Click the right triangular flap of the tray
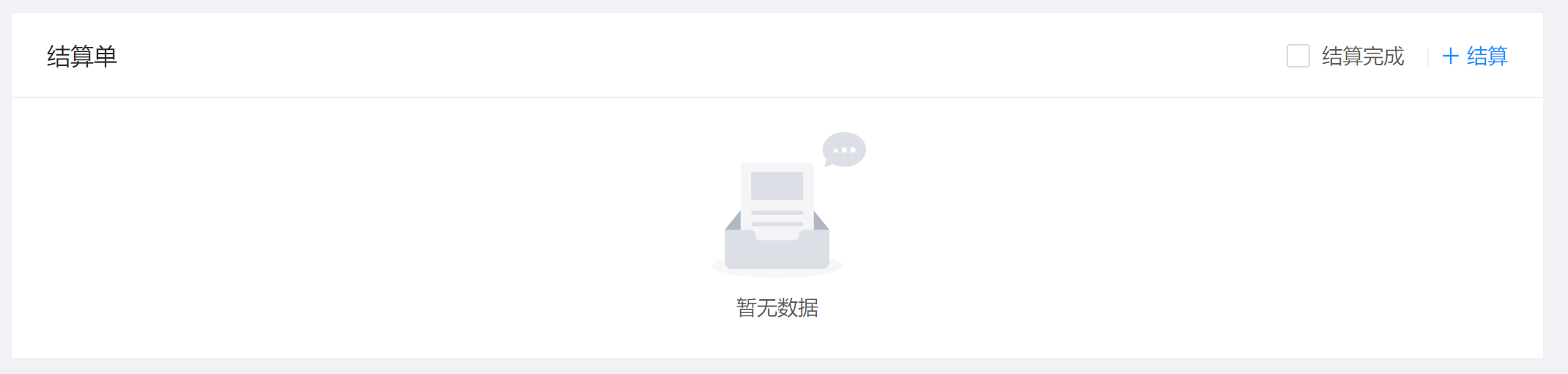The image size is (1568, 374). coord(821,221)
